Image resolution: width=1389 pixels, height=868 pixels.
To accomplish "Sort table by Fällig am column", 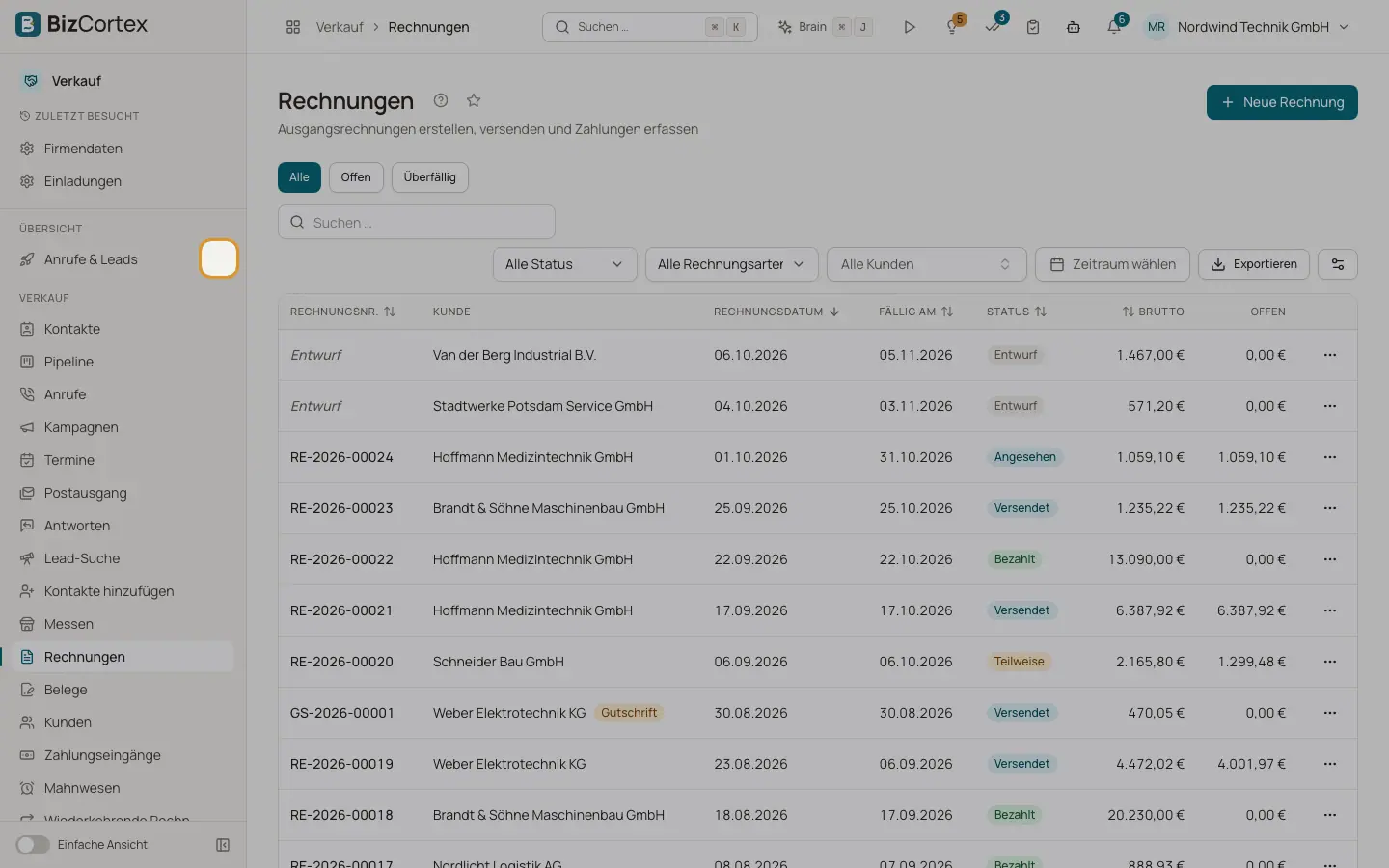I will [x=915, y=312].
